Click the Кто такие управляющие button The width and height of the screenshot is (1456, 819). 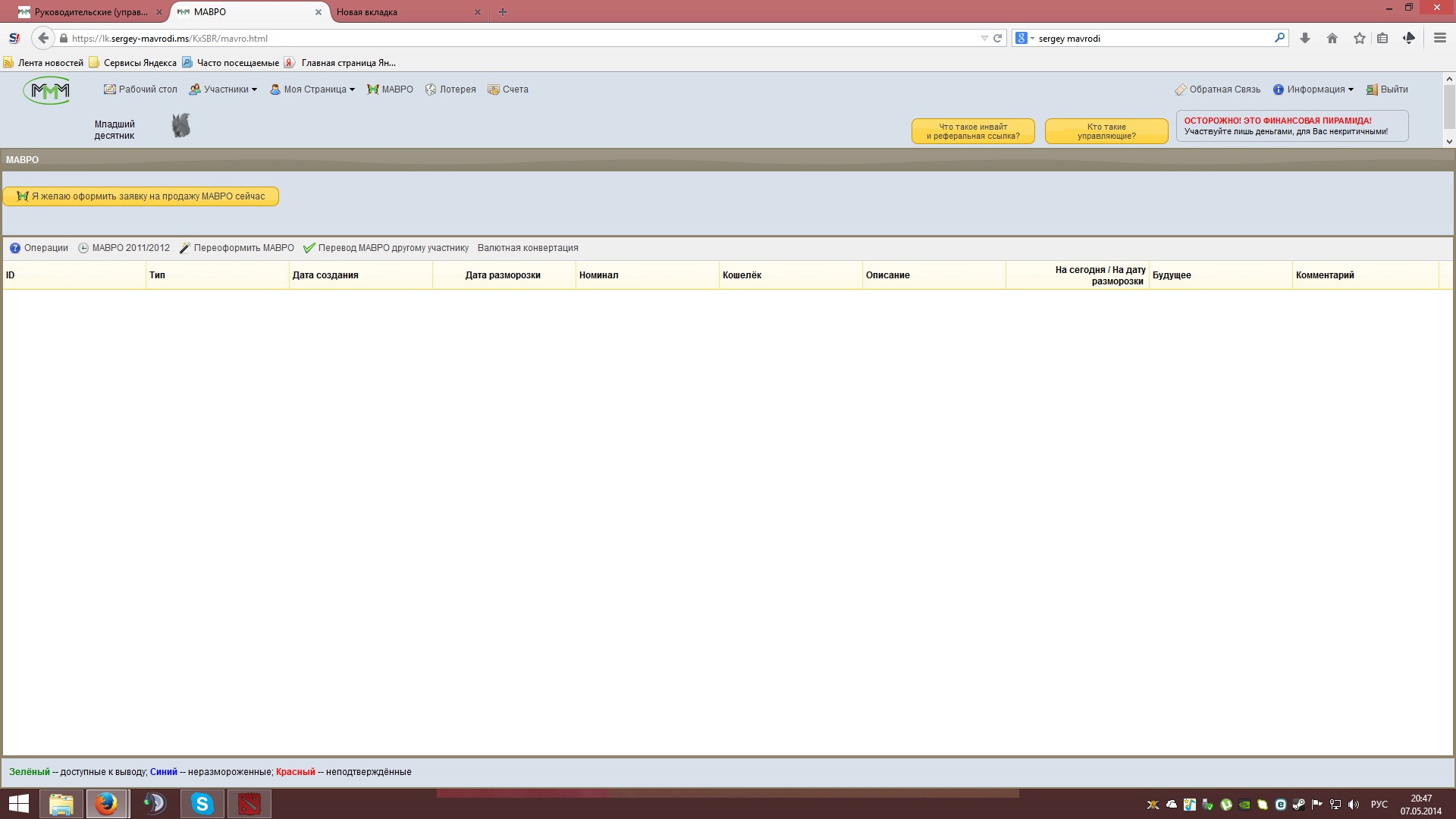[1106, 131]
